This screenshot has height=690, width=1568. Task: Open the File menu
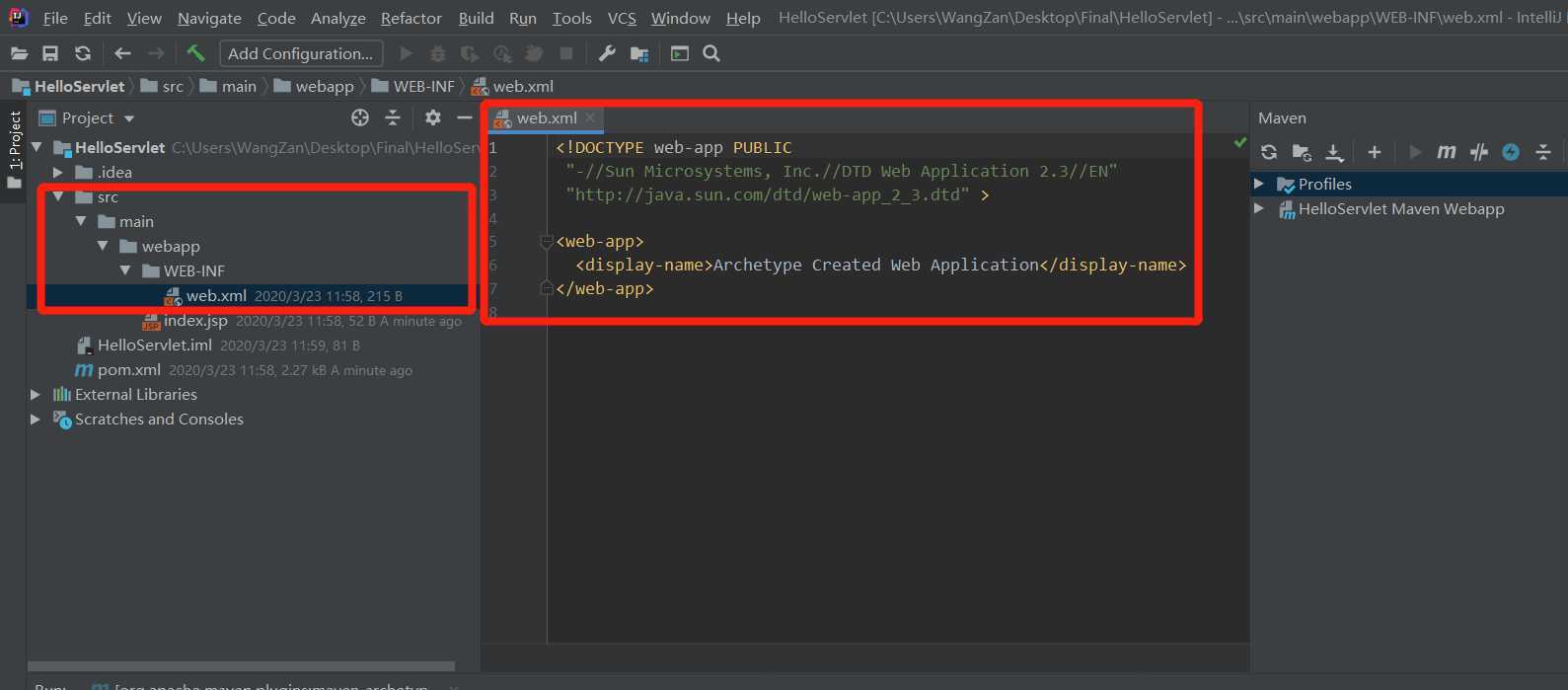(55, 18)
